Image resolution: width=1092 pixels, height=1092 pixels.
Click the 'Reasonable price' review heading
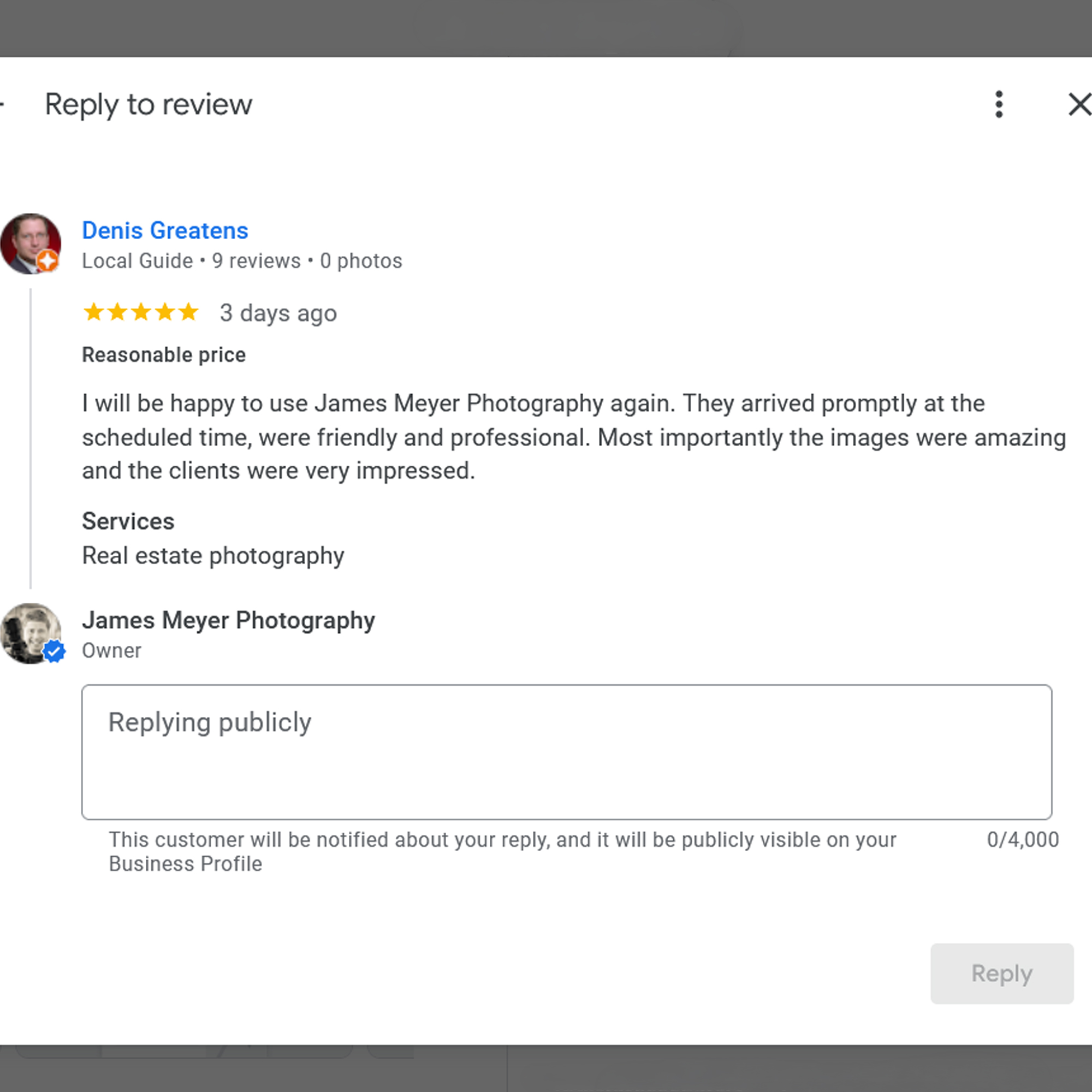[x=164, y=355]
